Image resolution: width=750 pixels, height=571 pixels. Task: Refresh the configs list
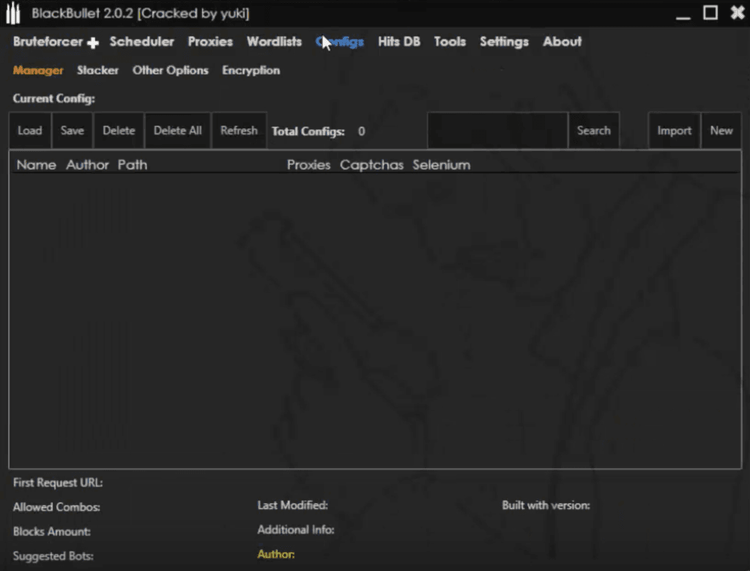point(239,131)
